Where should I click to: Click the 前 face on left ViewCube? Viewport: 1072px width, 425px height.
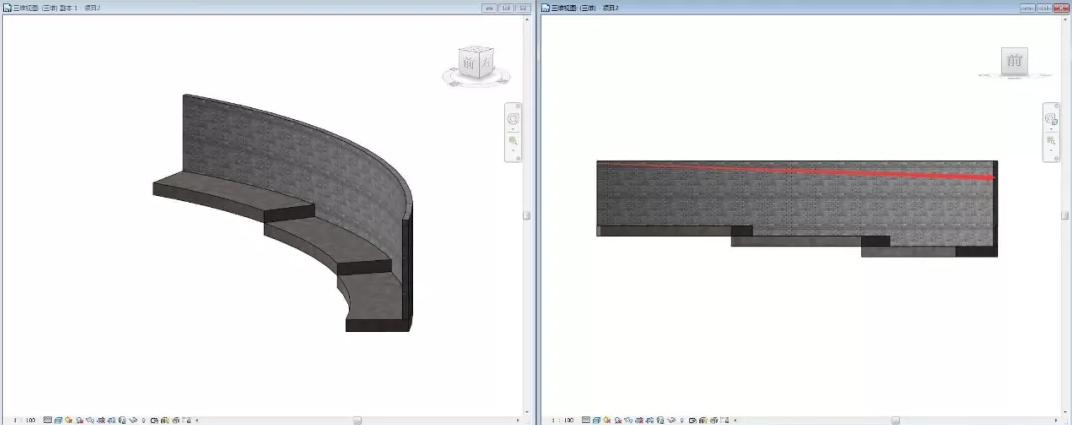[468, 64]
